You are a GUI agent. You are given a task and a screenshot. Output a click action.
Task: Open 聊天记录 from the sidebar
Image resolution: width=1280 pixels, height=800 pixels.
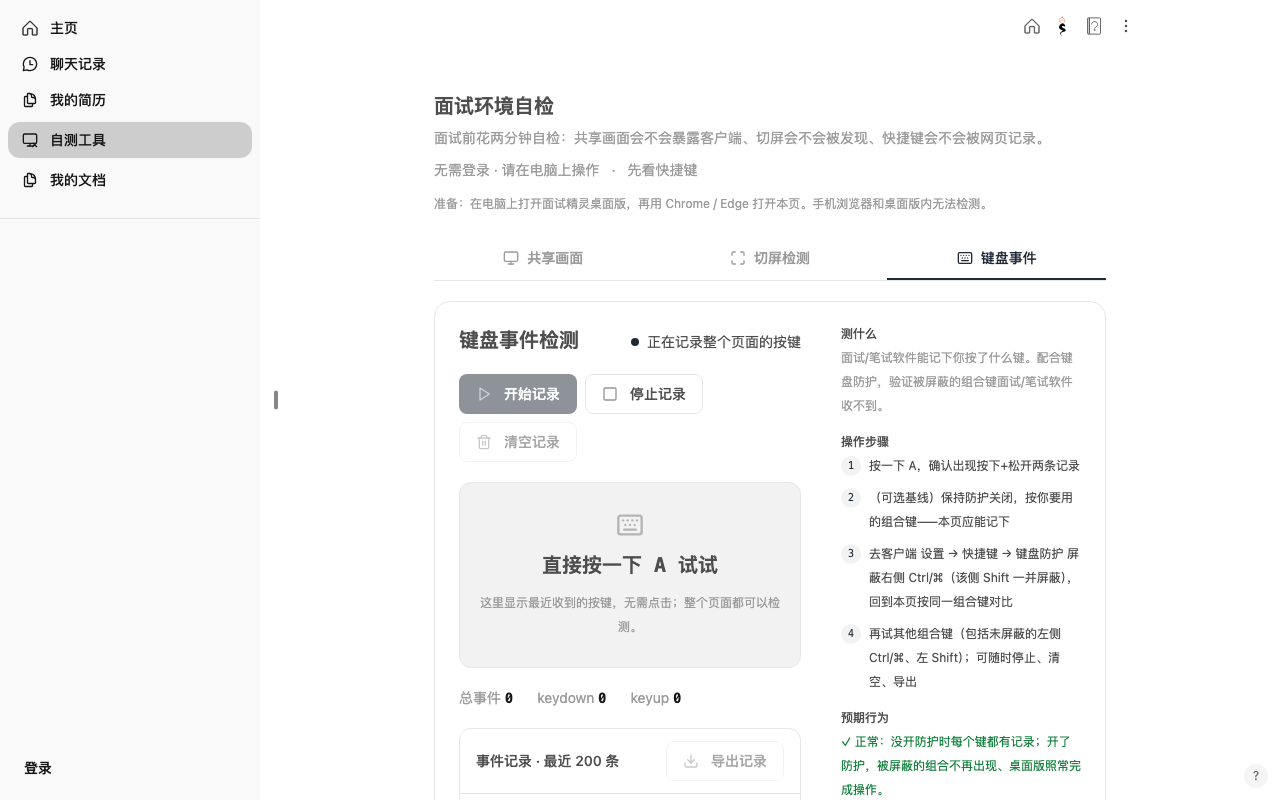point(130,64)
